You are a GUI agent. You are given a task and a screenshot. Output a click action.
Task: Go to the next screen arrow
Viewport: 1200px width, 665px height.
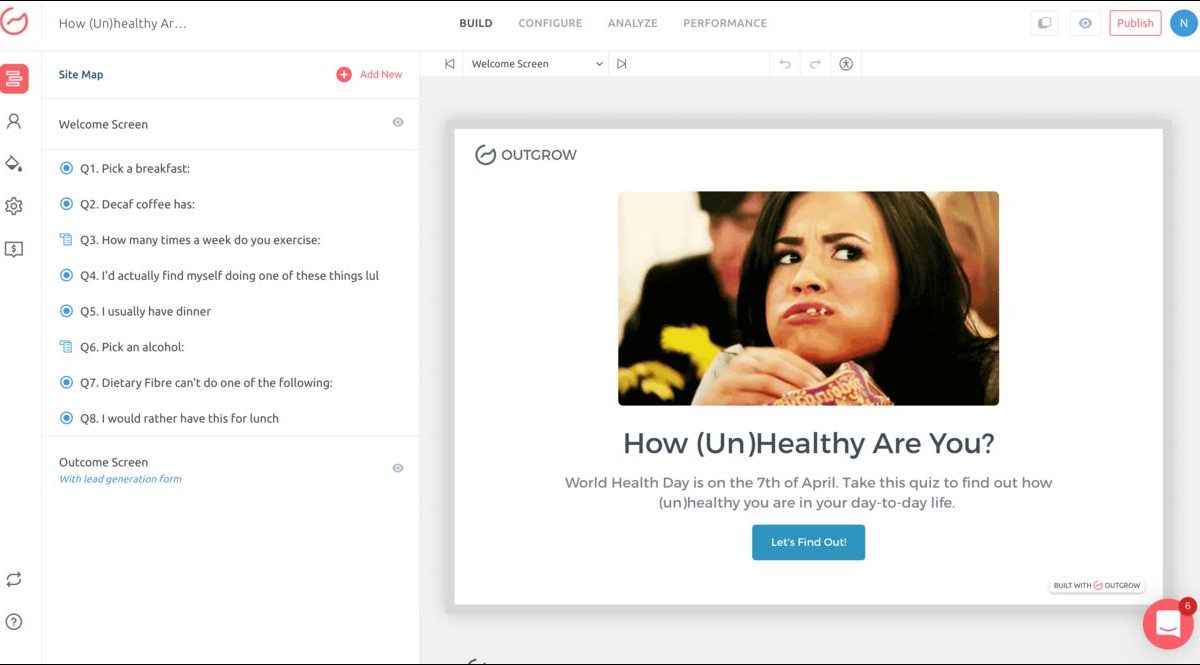[x=622, y=64]
